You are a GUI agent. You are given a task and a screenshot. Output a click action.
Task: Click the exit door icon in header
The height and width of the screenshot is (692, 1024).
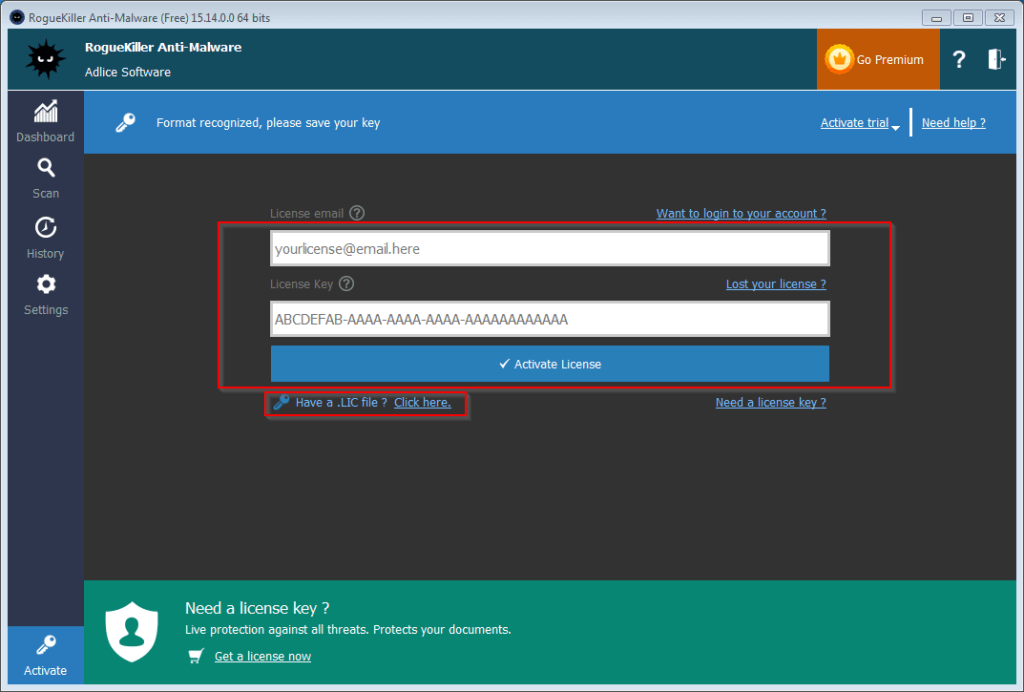pos(996,60)
